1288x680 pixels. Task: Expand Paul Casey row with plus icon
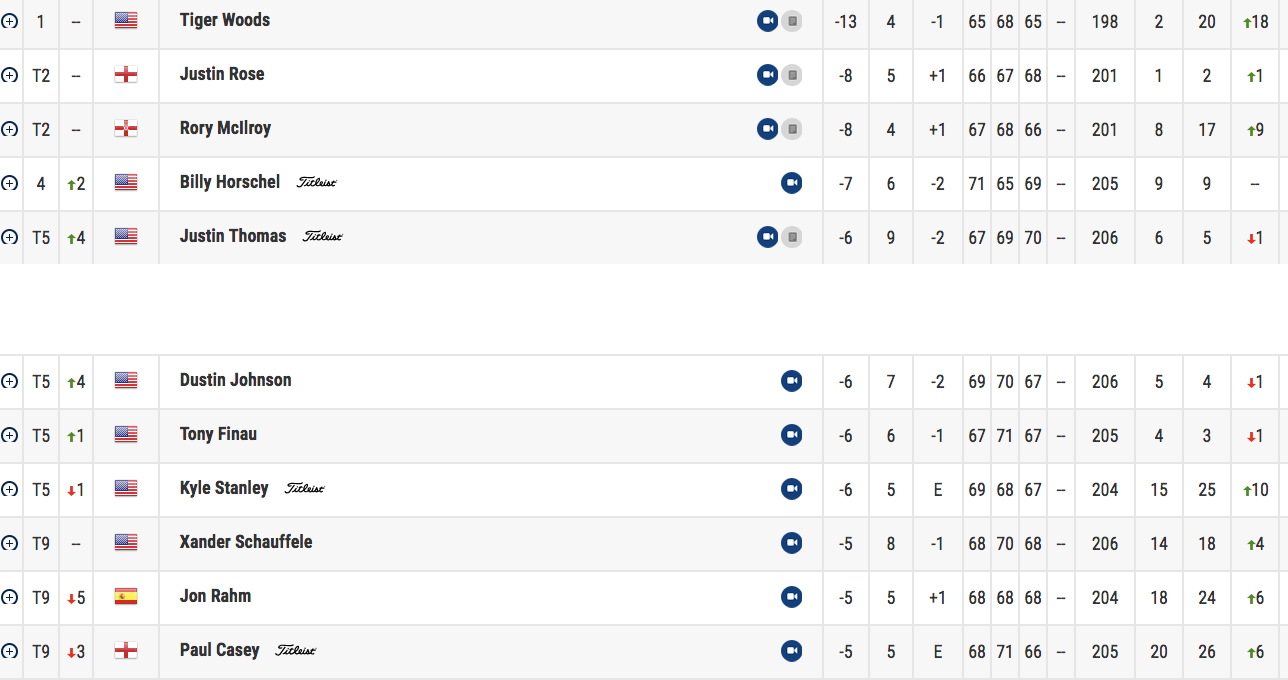coord(10,651)
